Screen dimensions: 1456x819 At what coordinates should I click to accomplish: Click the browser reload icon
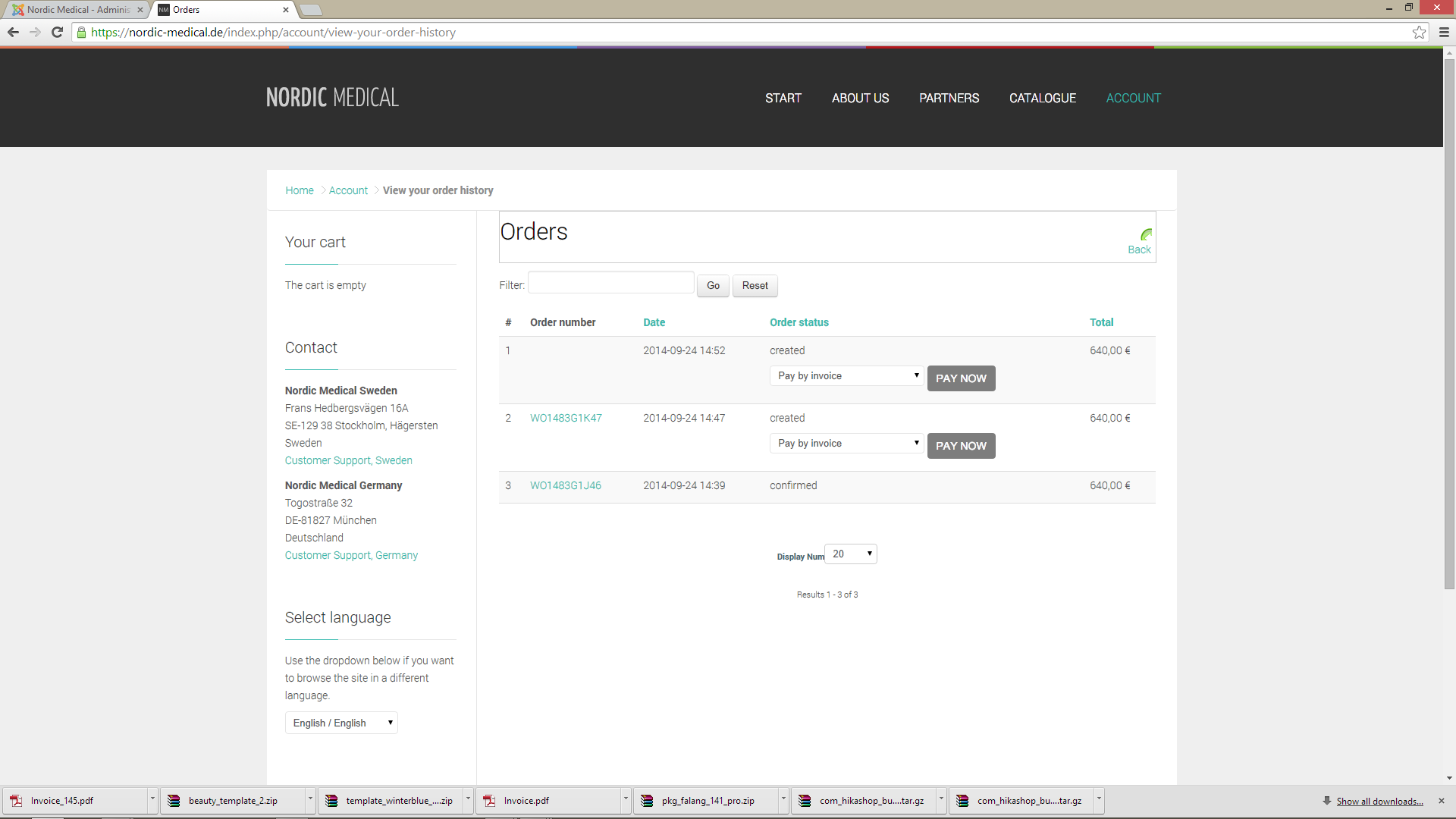click(57, 32)
